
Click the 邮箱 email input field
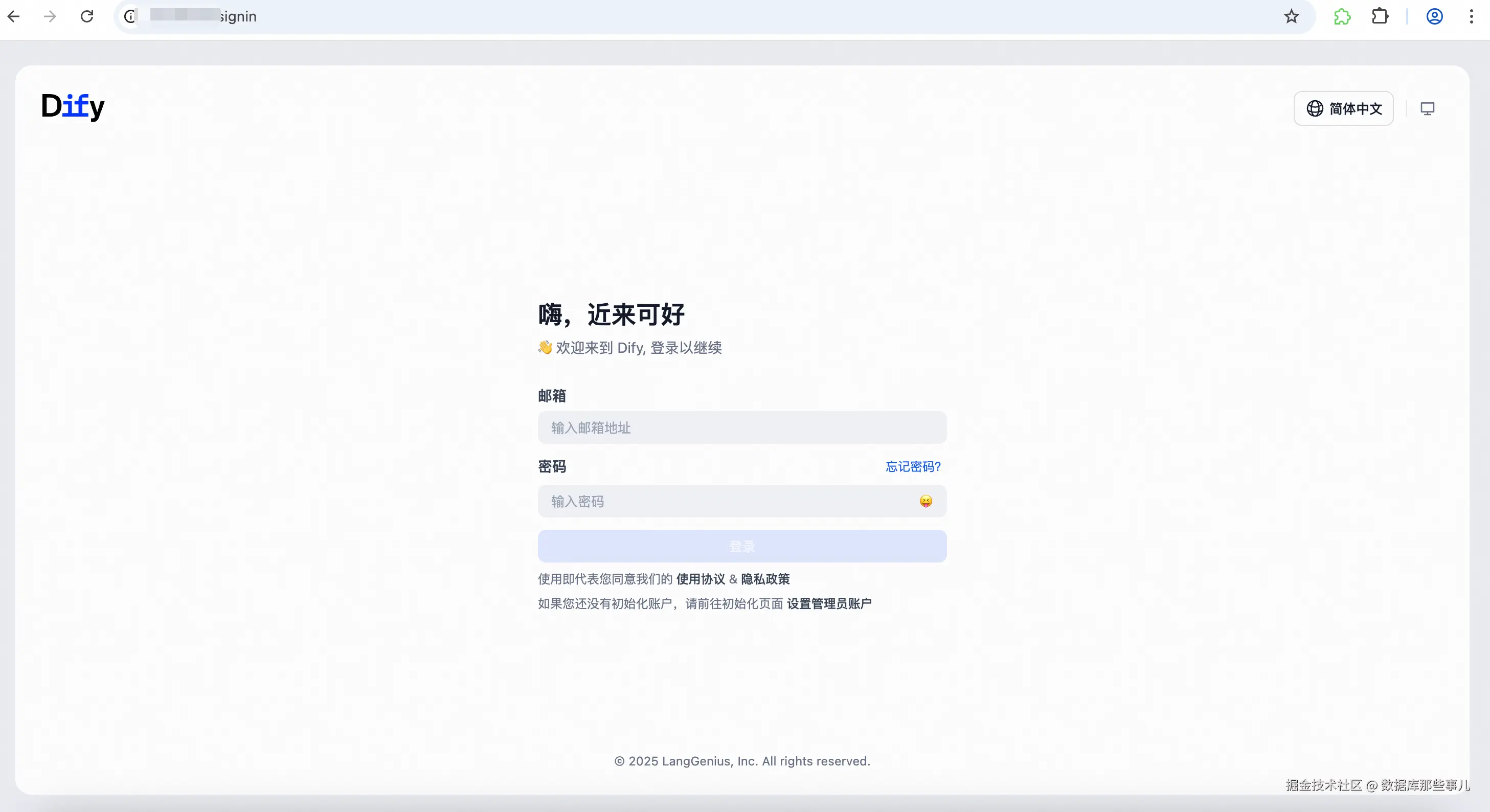(x=742, y=428)
